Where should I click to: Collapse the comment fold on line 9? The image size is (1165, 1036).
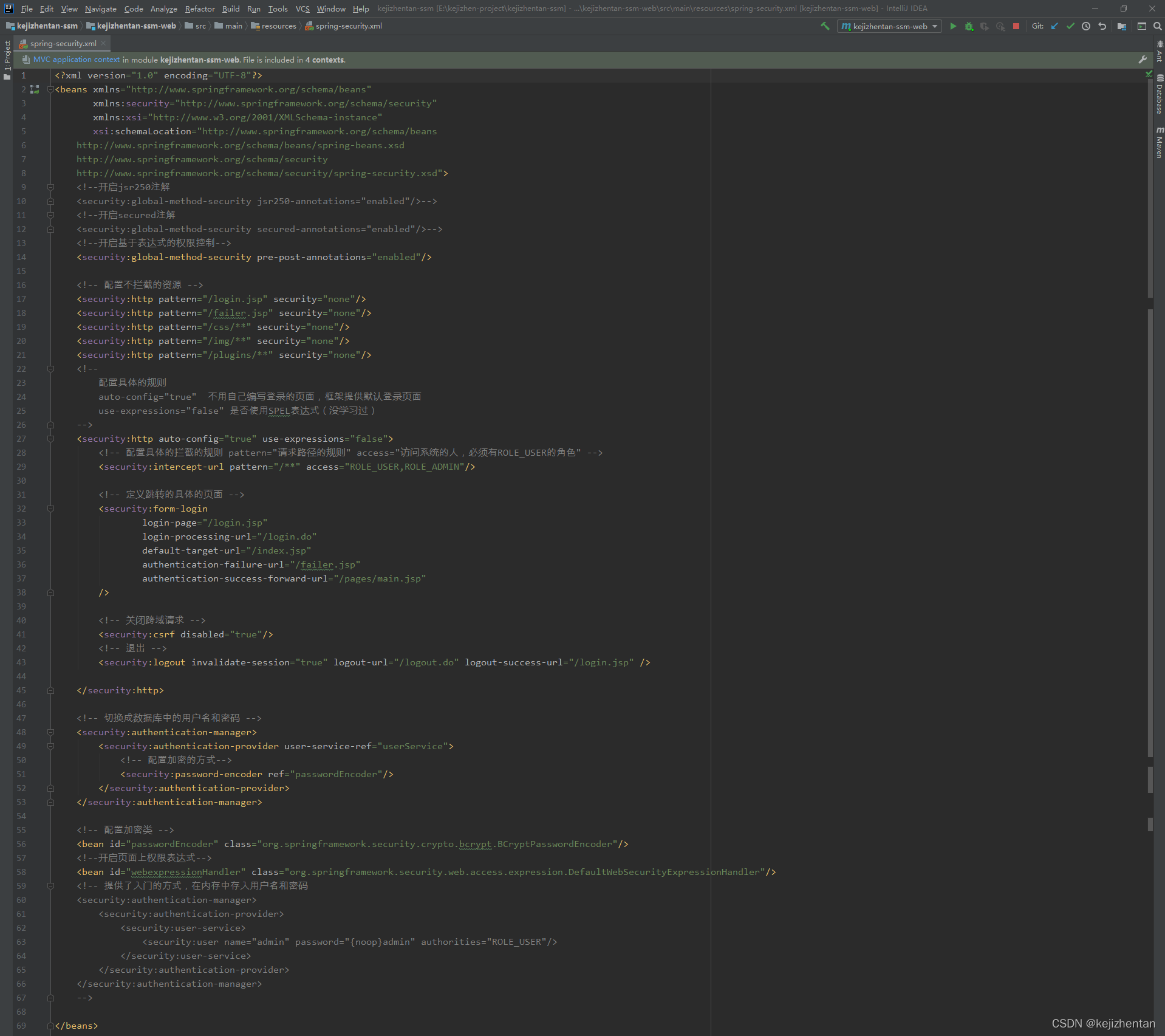(x=50, y=187)
